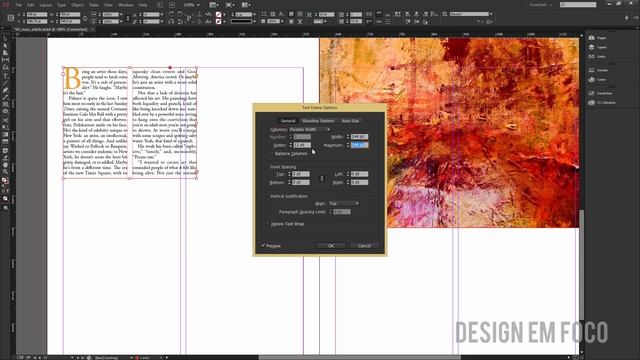This screenshot has width=640, height=360.
Task: Open the View Options dropdown icon
Action: [x=213, y=5]
